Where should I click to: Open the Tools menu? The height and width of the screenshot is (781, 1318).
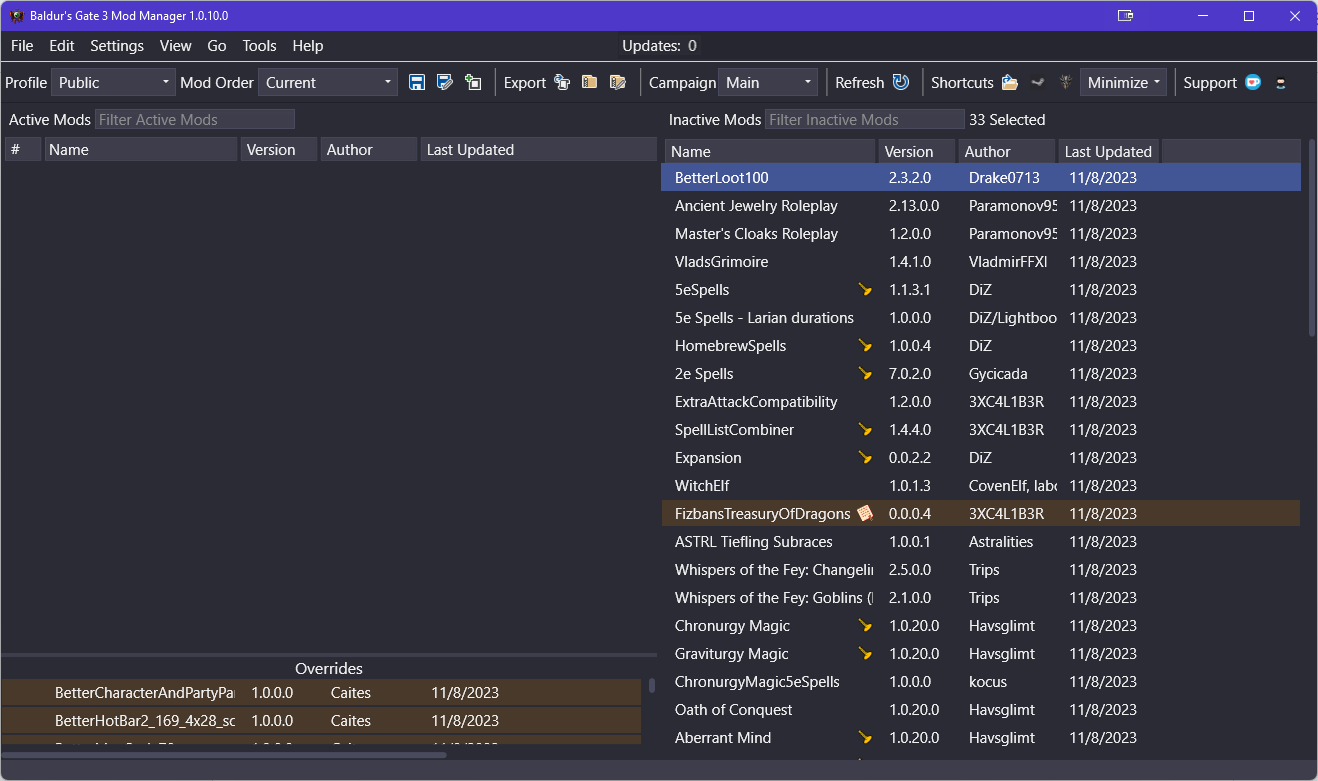[260, 46]
